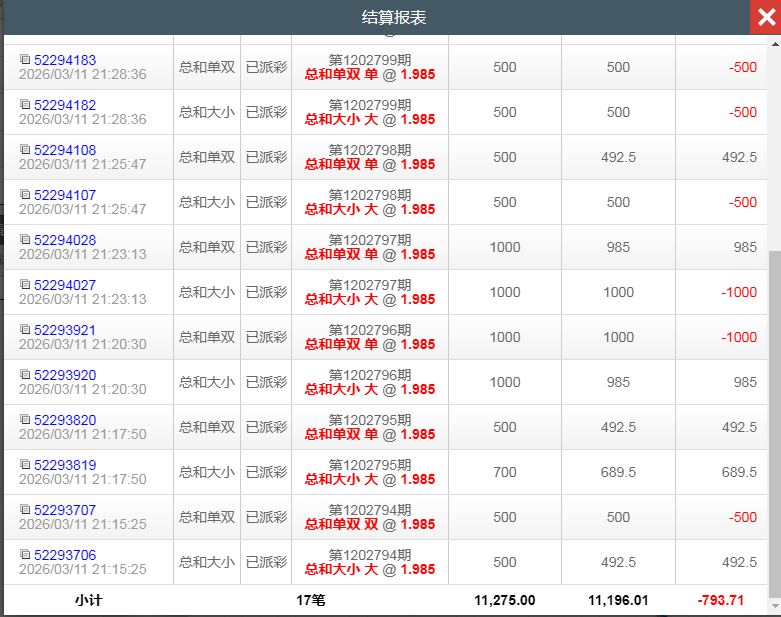
Task: Click subtotal bet amount 11,275.00
Action: (x=505, y=601)
